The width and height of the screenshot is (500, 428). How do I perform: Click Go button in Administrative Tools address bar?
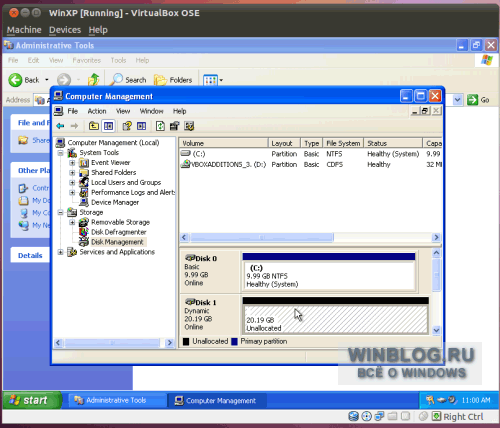tap(478, 100)
